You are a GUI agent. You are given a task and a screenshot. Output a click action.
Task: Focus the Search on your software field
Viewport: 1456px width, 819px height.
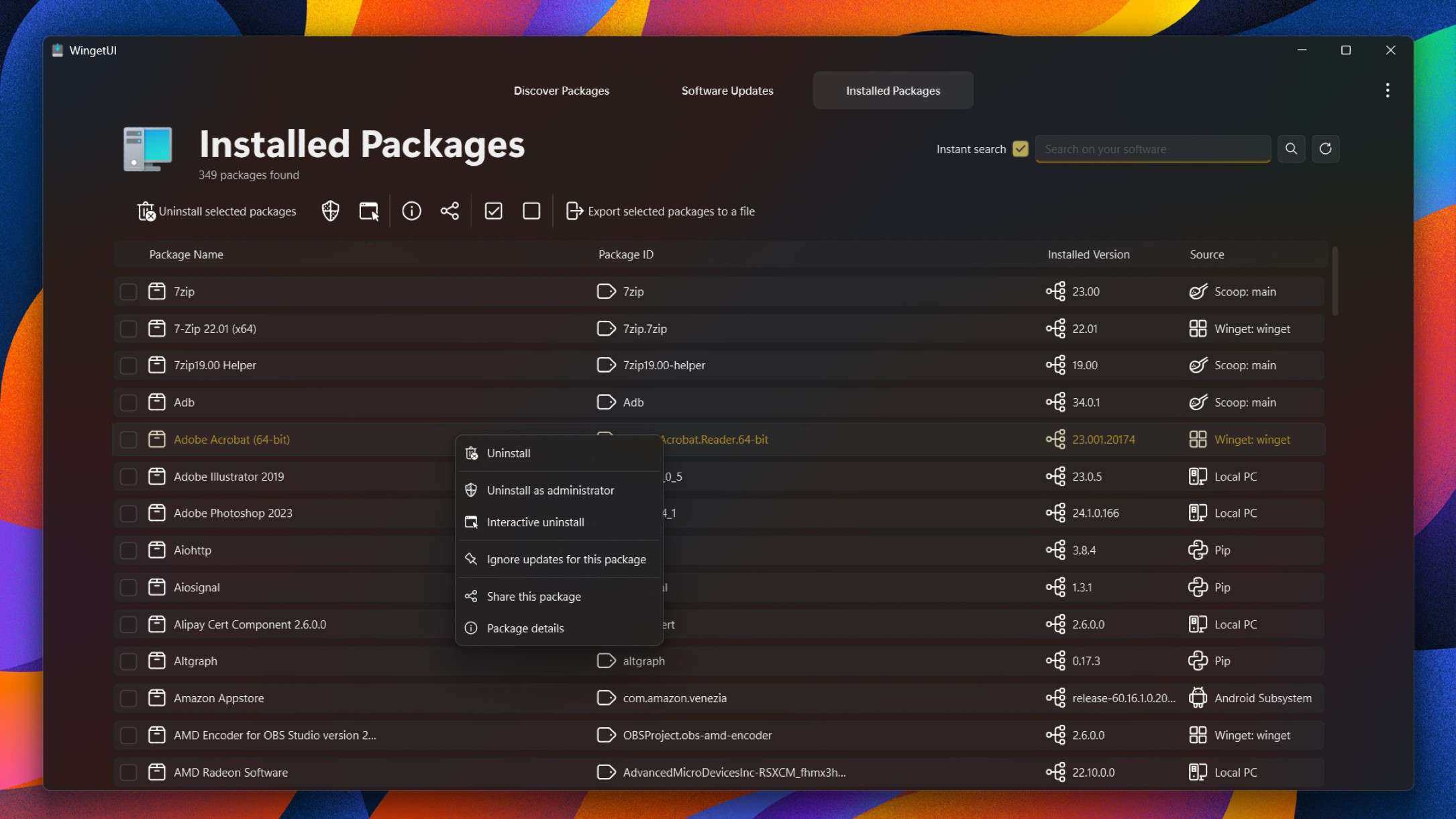click(1152, 149)
